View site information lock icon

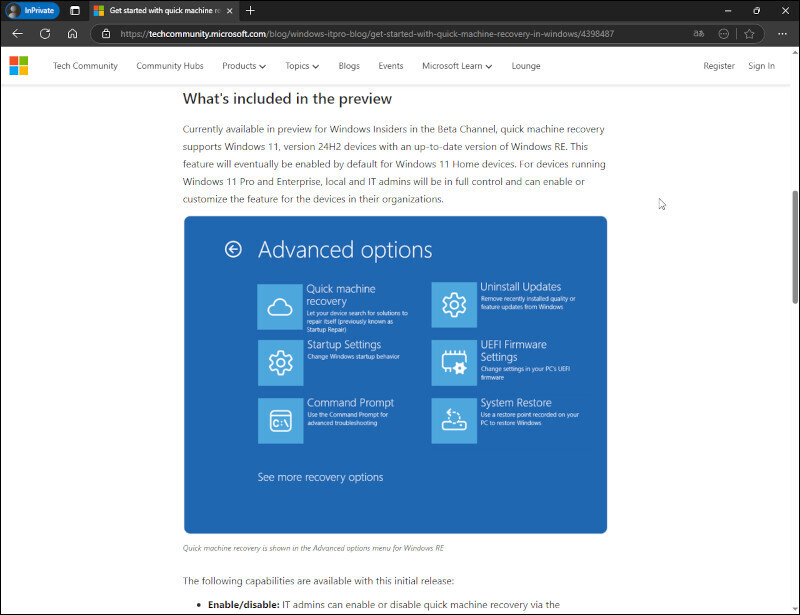point(106,34)
